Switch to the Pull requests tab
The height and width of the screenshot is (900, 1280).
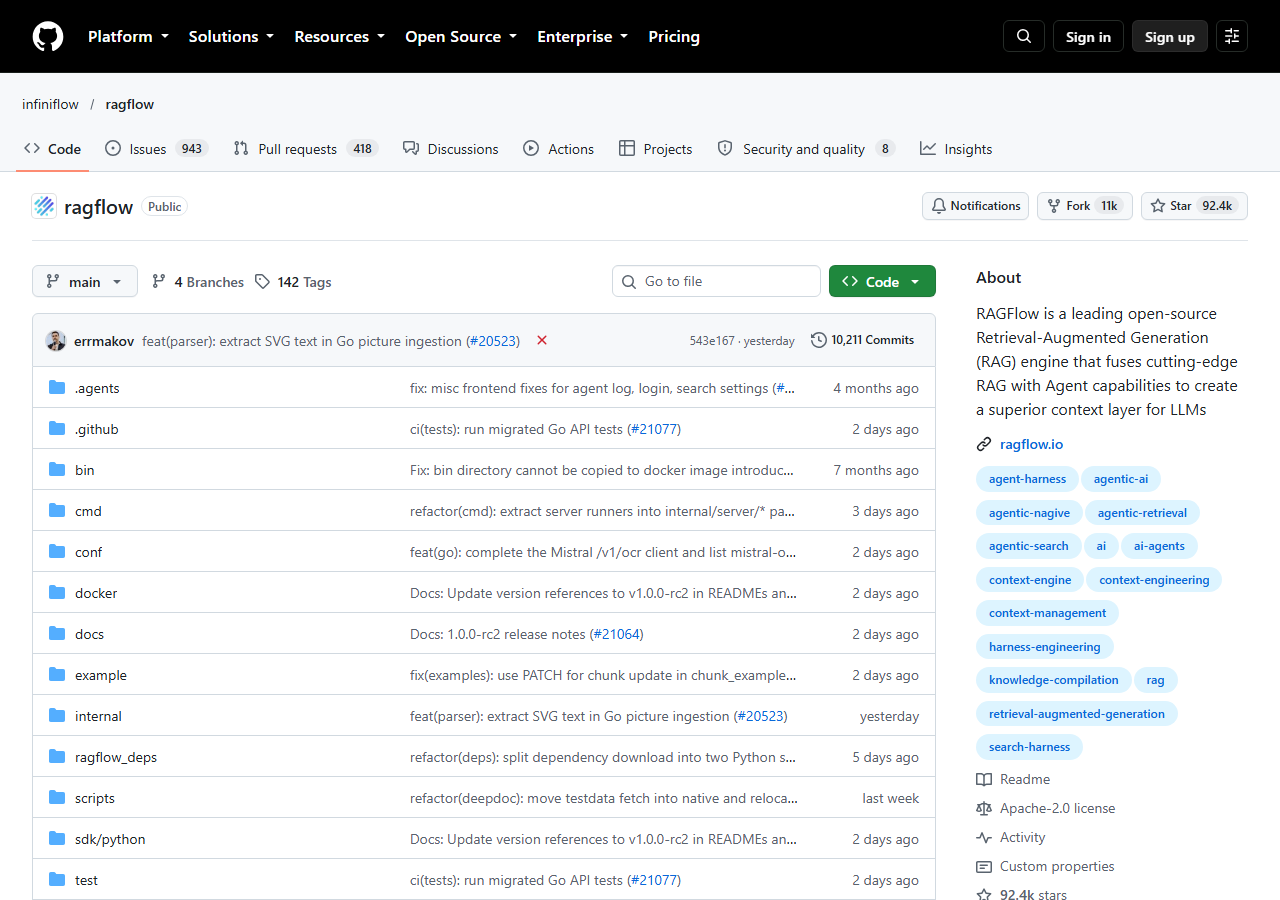click(305, 149)
